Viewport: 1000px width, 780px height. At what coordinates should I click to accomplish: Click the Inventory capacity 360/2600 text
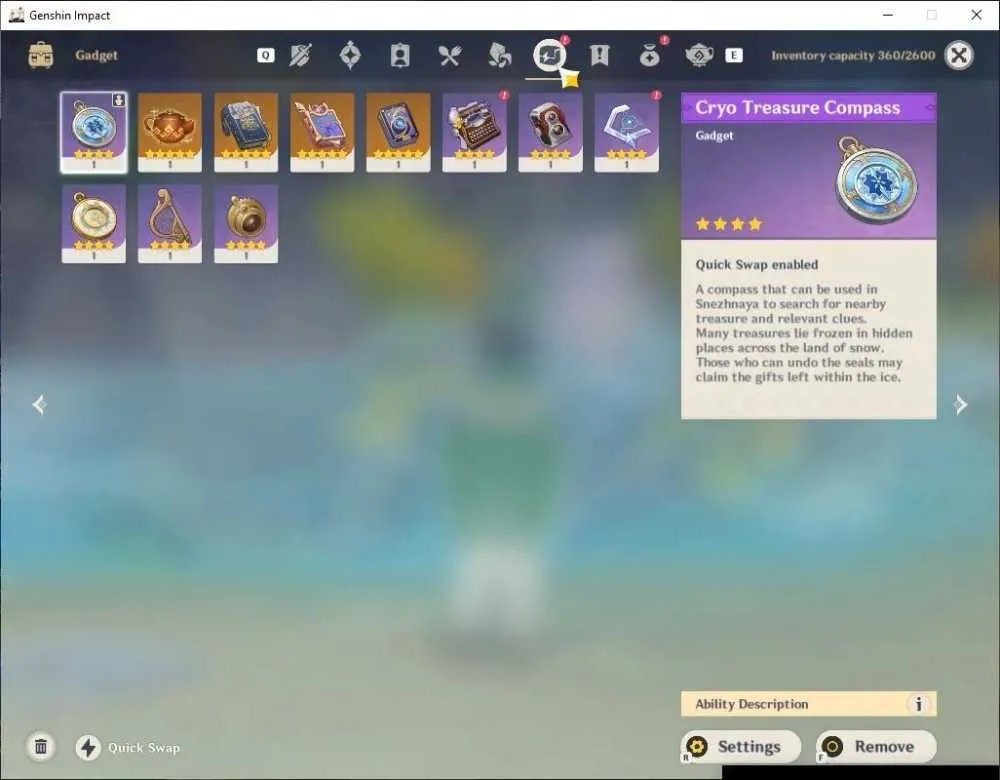[x=853, y=55]
